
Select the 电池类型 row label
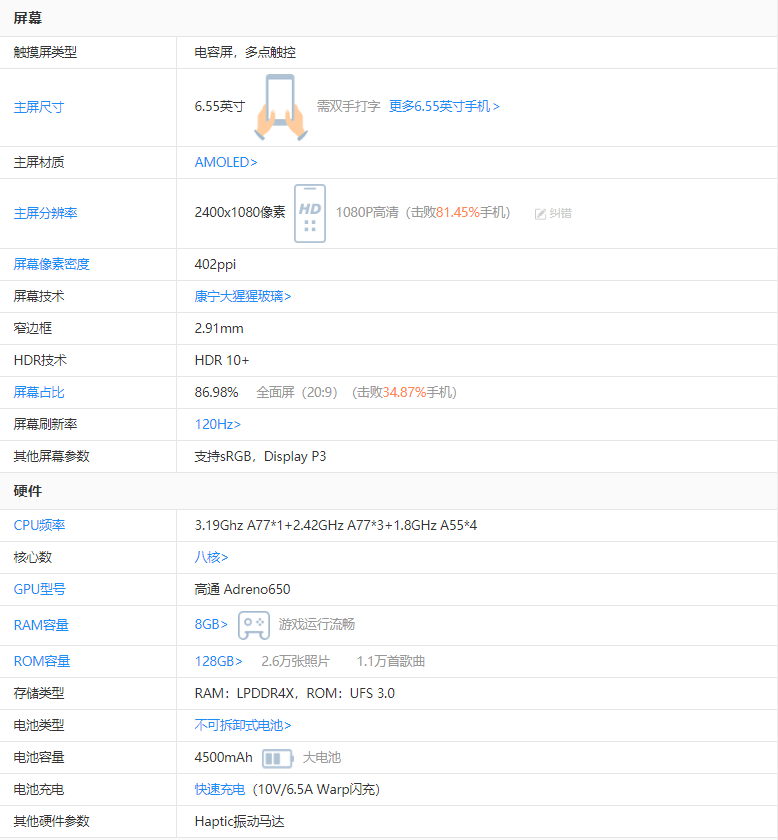tap(39, 725)
